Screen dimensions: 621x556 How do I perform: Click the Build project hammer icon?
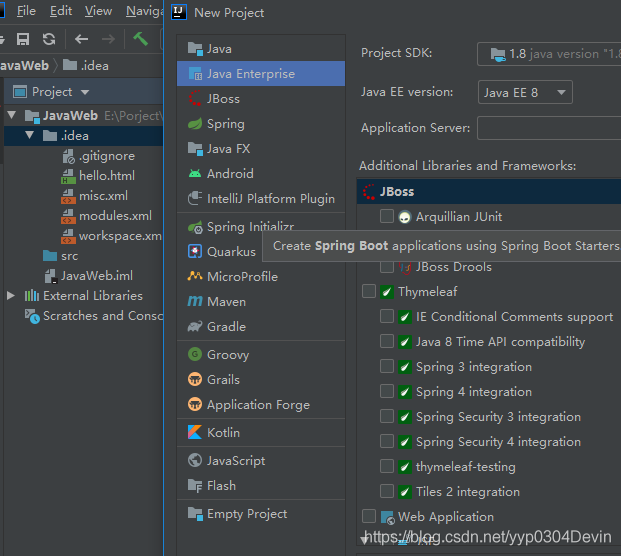(x=141, y=39)
